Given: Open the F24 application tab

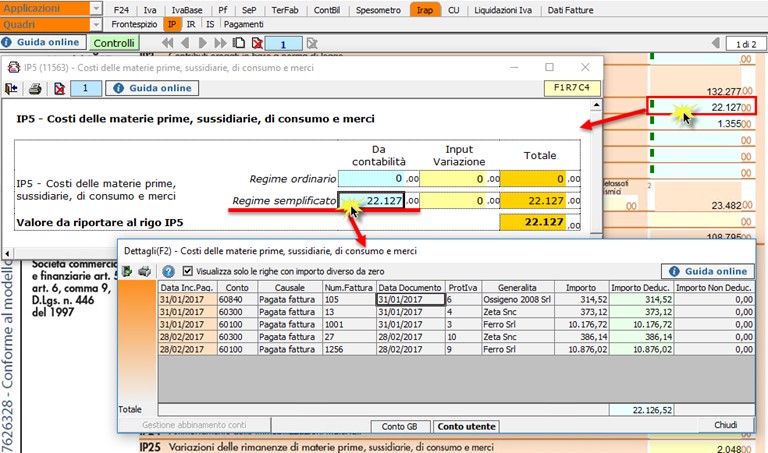Looking at the screenshot, I should 121,10.
